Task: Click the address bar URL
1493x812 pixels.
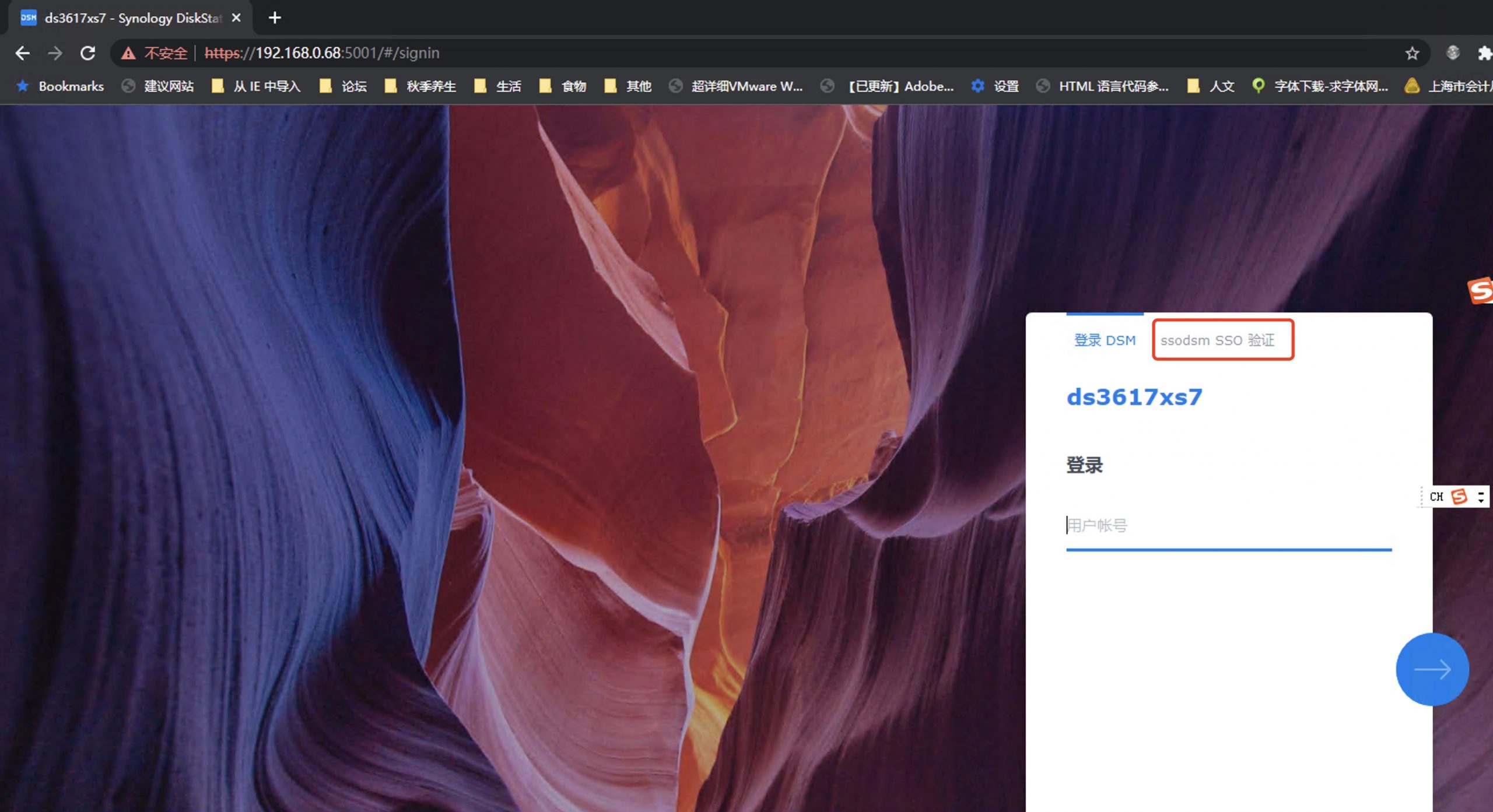Action: [x=322, y=53]
